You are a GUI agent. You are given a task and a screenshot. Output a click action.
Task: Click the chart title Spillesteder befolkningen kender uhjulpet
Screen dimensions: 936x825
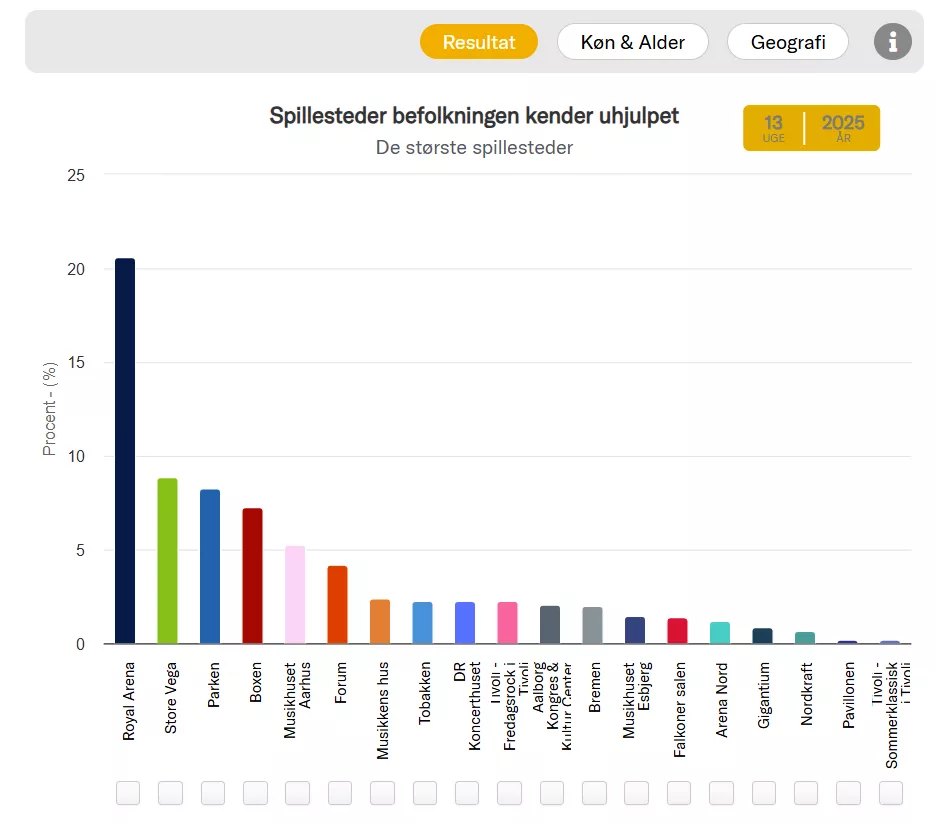tap(475, 115)
